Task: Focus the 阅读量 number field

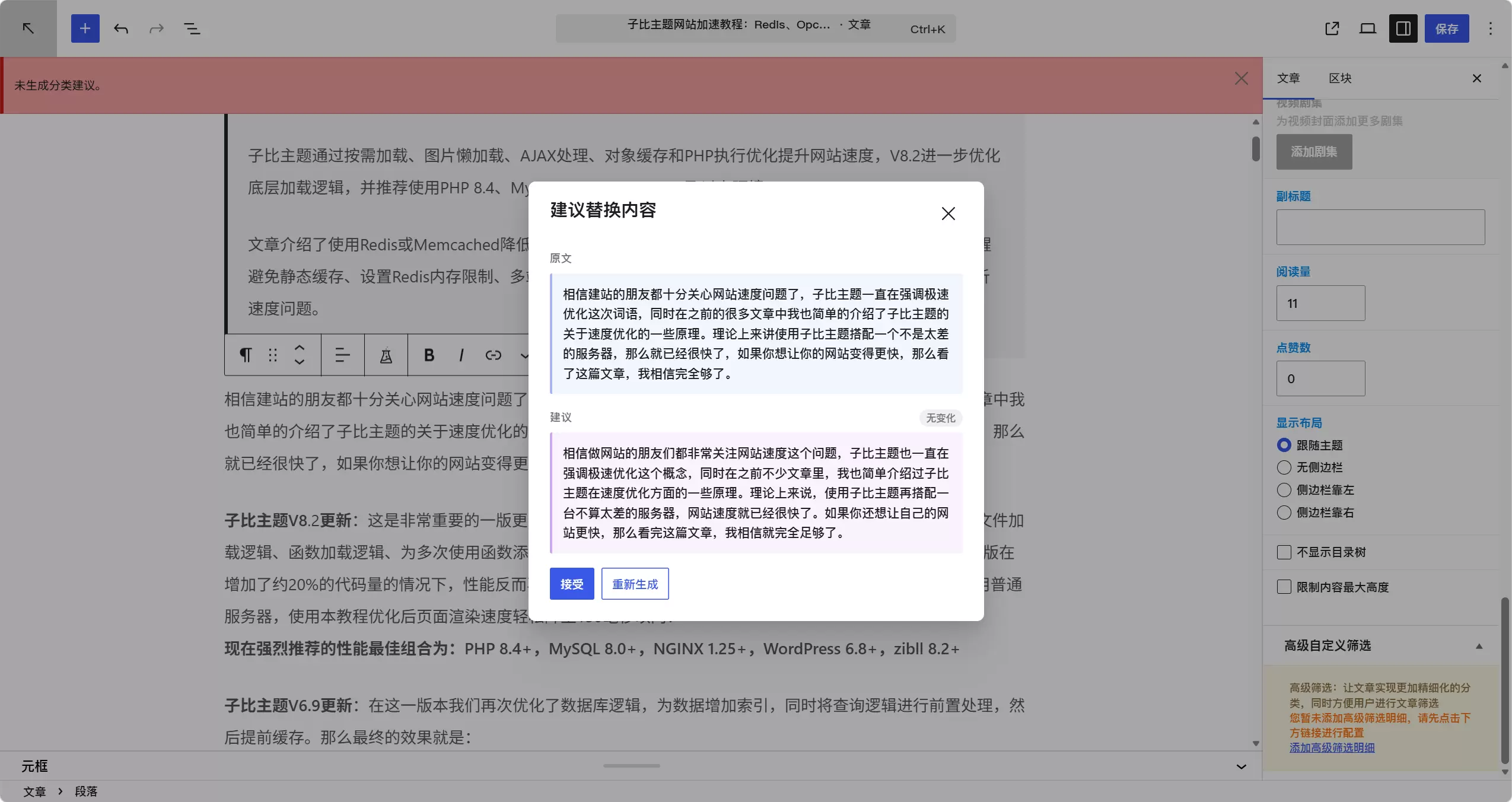Action: pyautogui.click(x=1320, y=303)
